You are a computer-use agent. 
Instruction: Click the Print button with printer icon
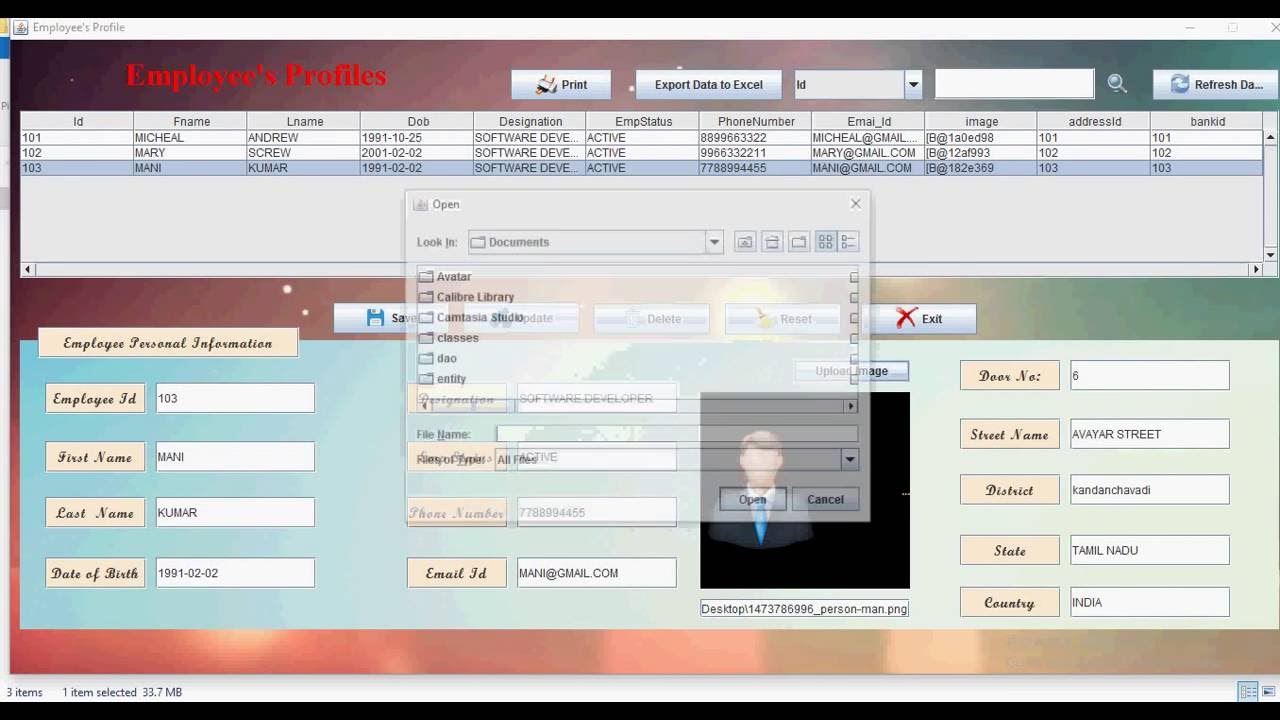click(561, 85)
